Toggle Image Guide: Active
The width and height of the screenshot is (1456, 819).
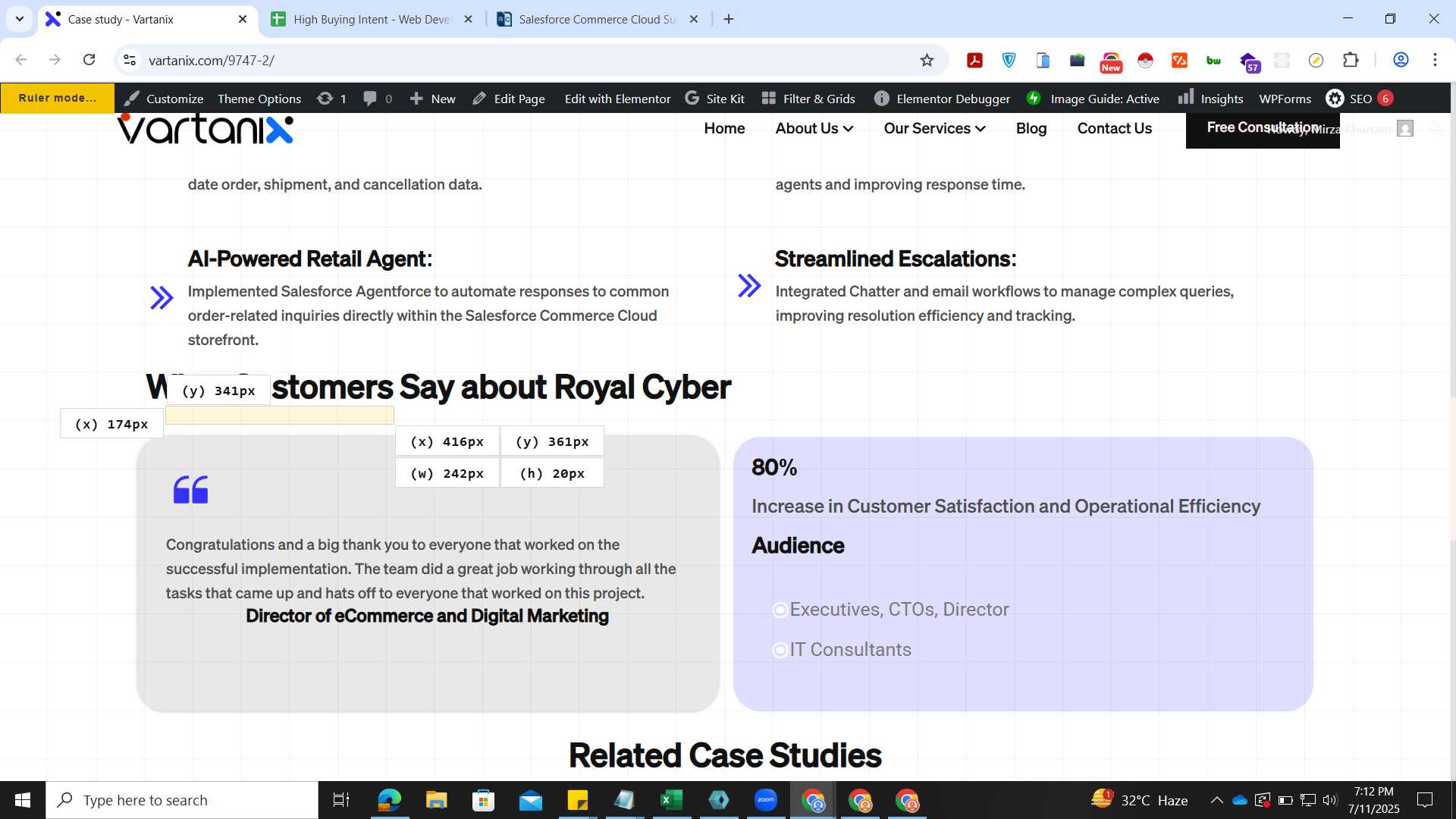coord(1093,99)
